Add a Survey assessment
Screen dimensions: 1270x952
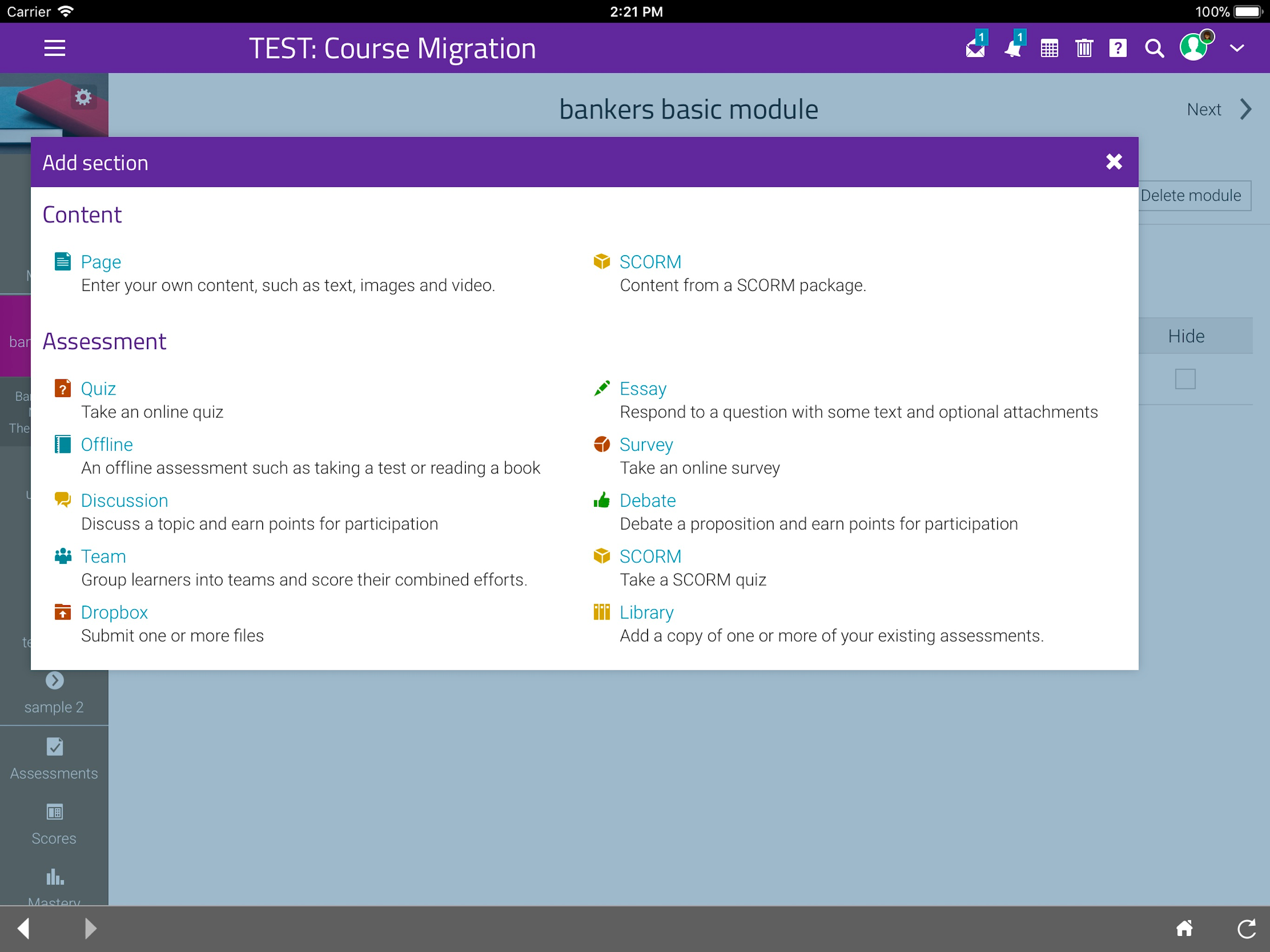646,444
